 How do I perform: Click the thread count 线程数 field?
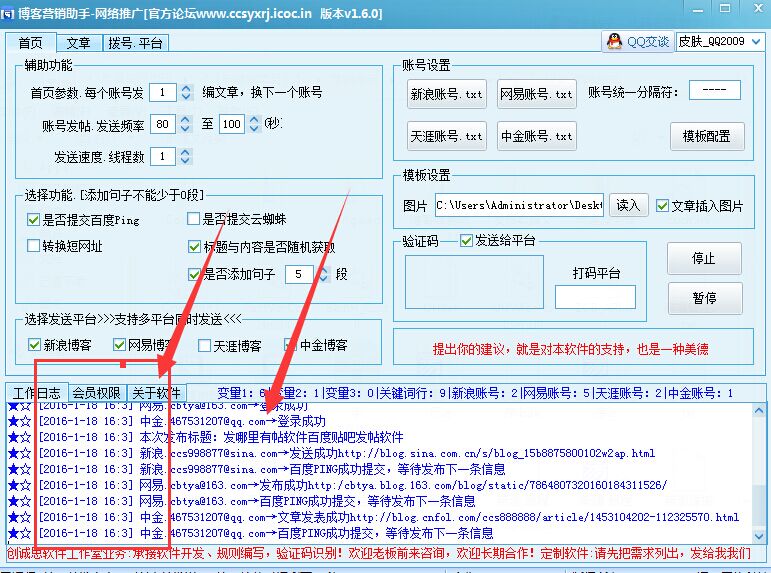[x=163, y=156]
